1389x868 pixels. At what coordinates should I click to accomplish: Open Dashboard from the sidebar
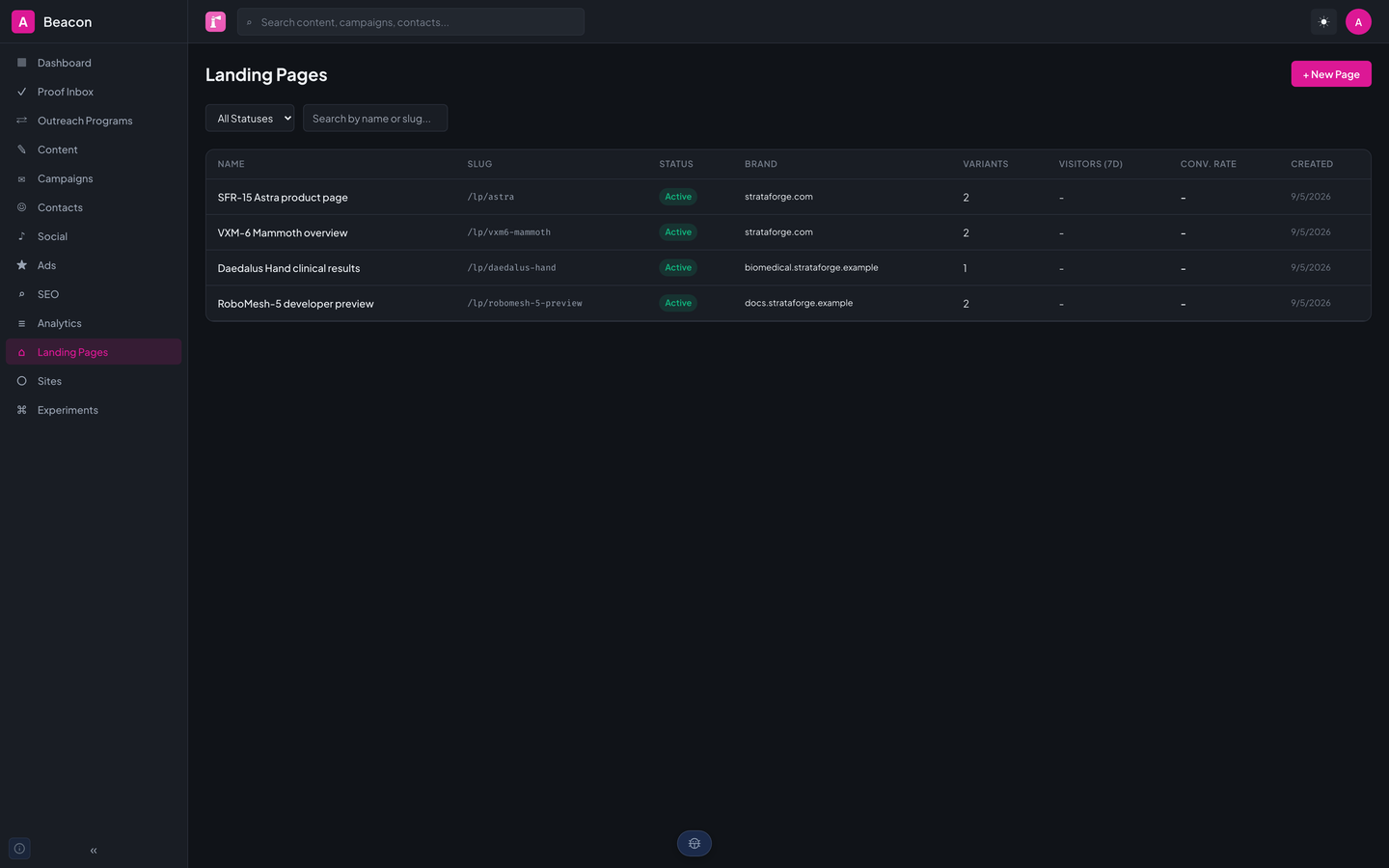click(94, 63)
